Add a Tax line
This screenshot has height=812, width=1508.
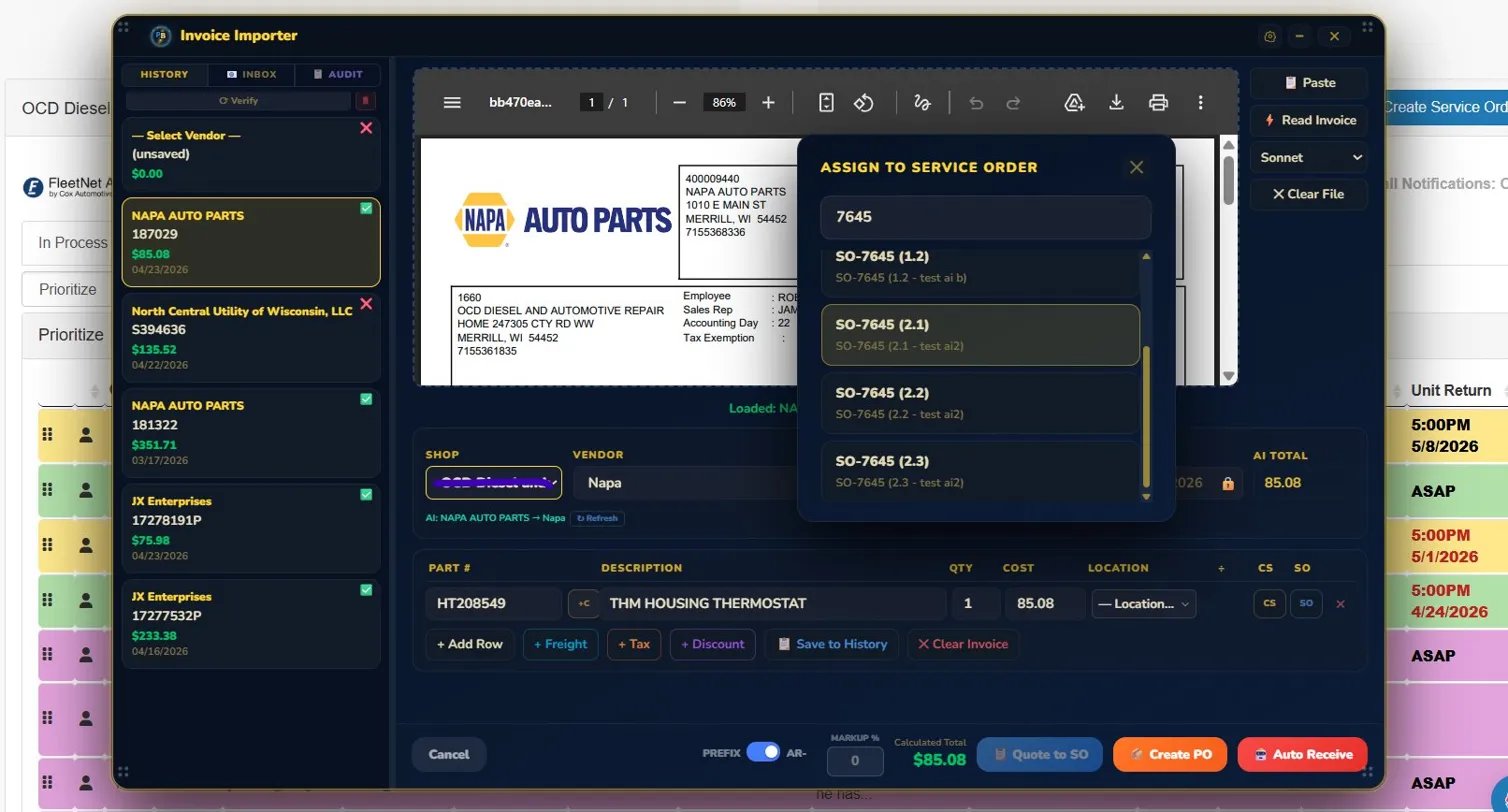(x=634, y=644)
